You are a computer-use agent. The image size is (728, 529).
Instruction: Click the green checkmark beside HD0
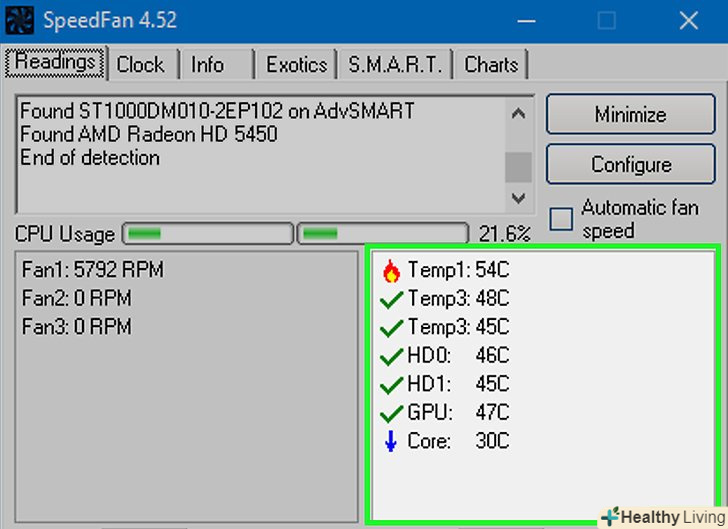(x=391, y=356)
